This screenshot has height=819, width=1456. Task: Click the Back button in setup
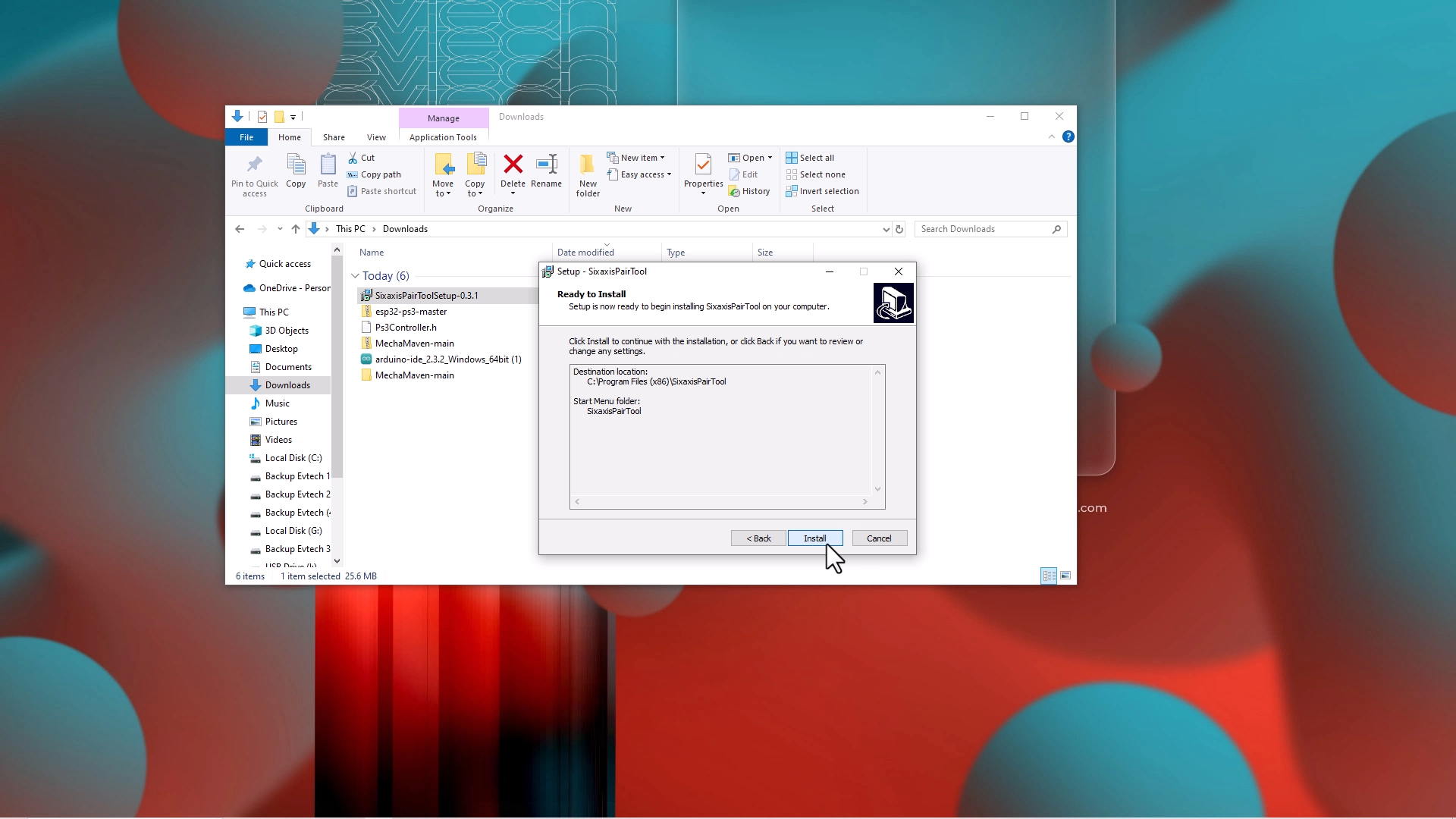[758, 538]
